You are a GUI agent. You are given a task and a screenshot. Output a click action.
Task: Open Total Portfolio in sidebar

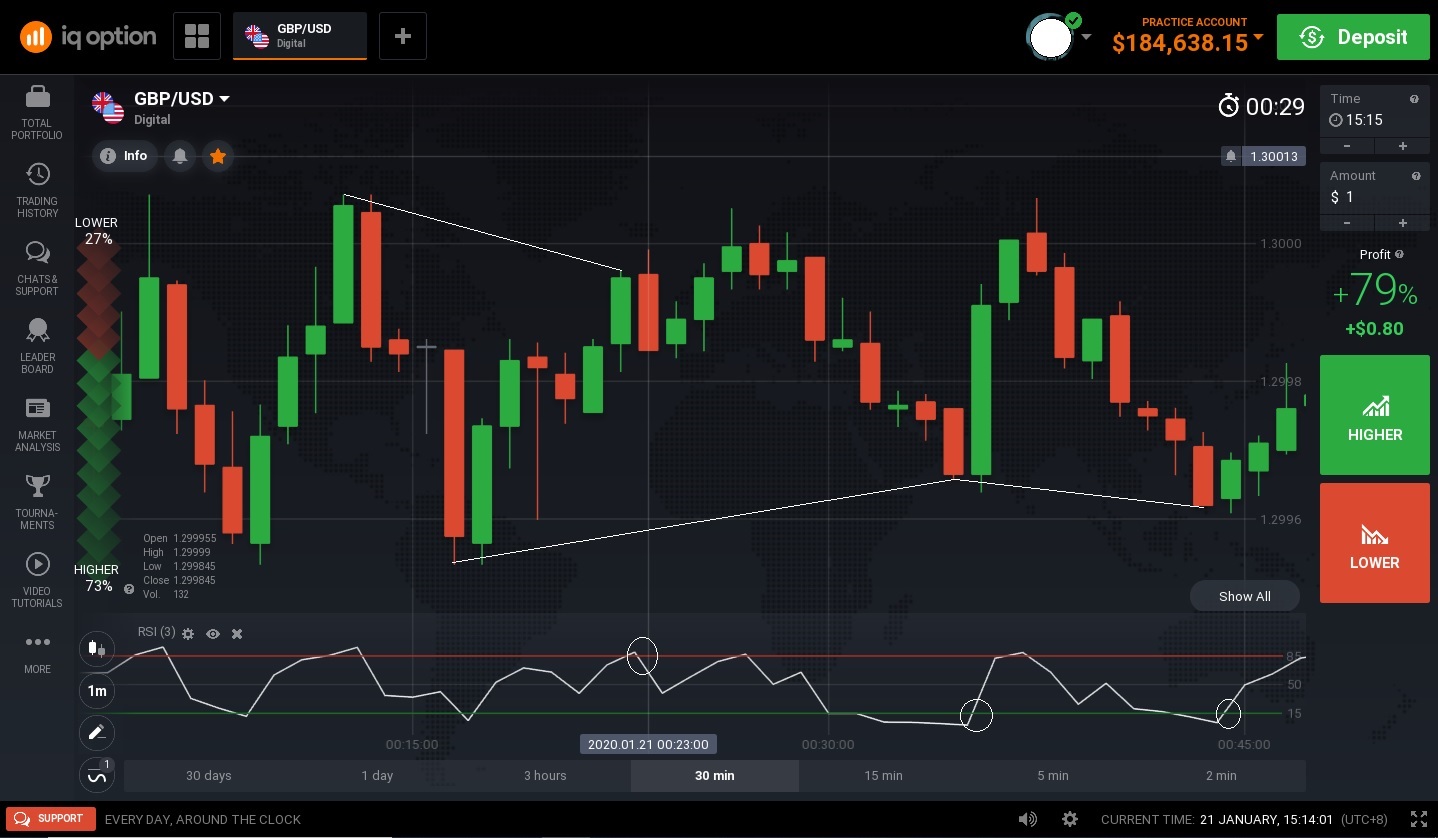[37, 112]
